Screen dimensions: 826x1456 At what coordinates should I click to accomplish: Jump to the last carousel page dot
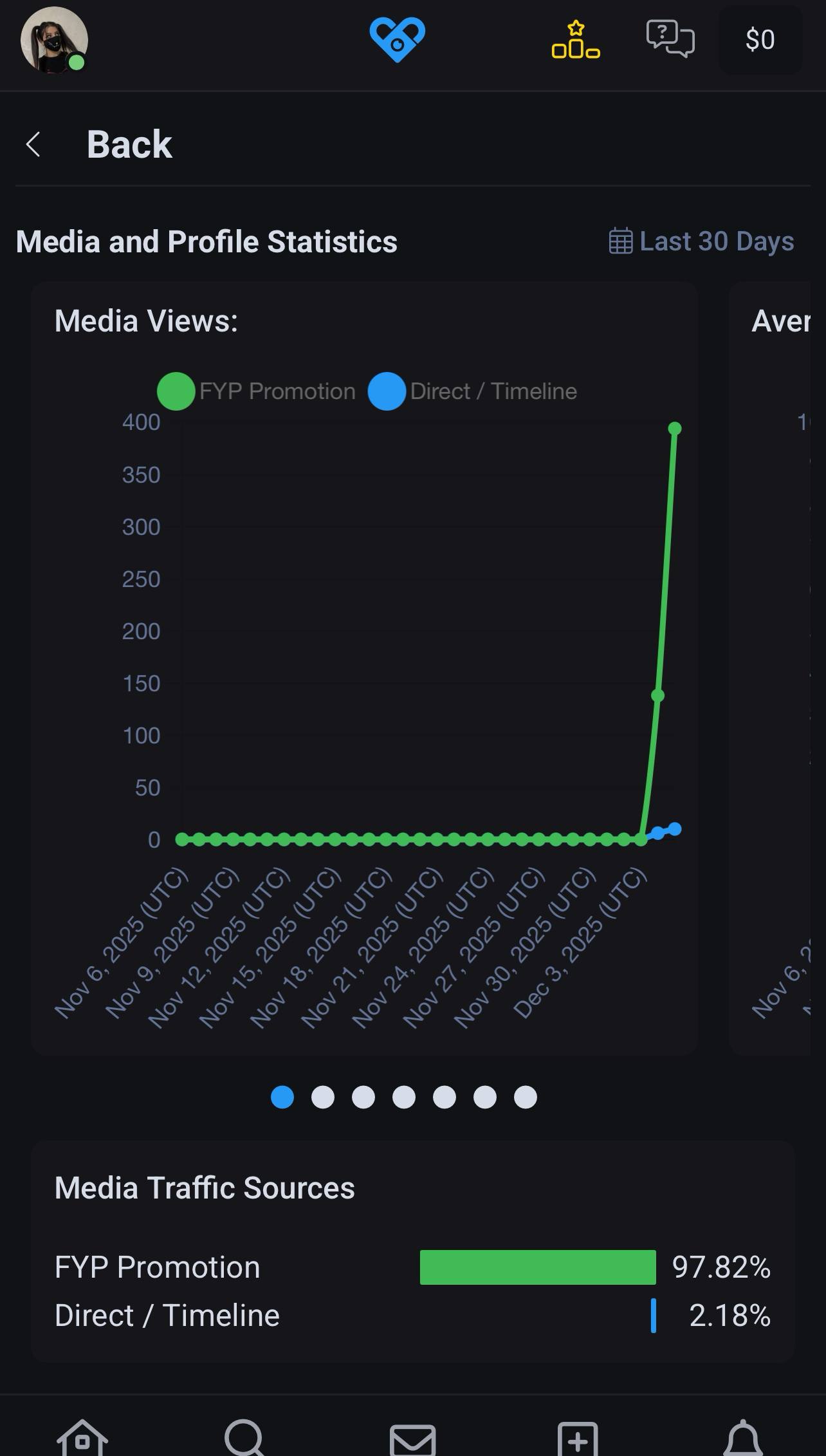pos(526,1097)
